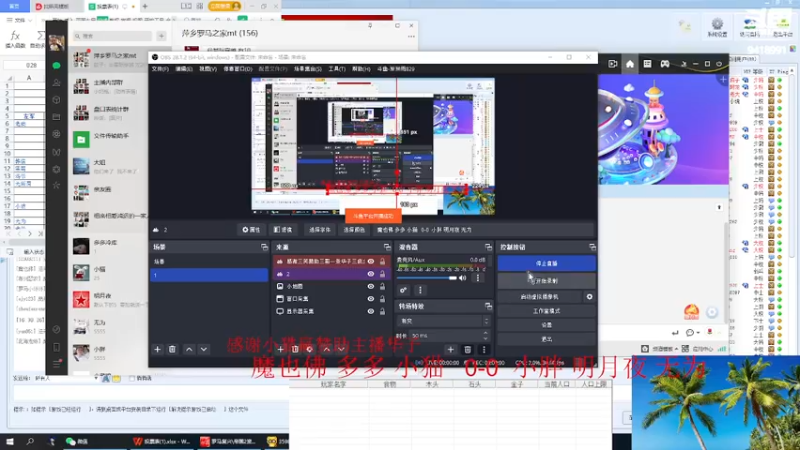Open source properties gear in Sources panel footer

(310, 349)
